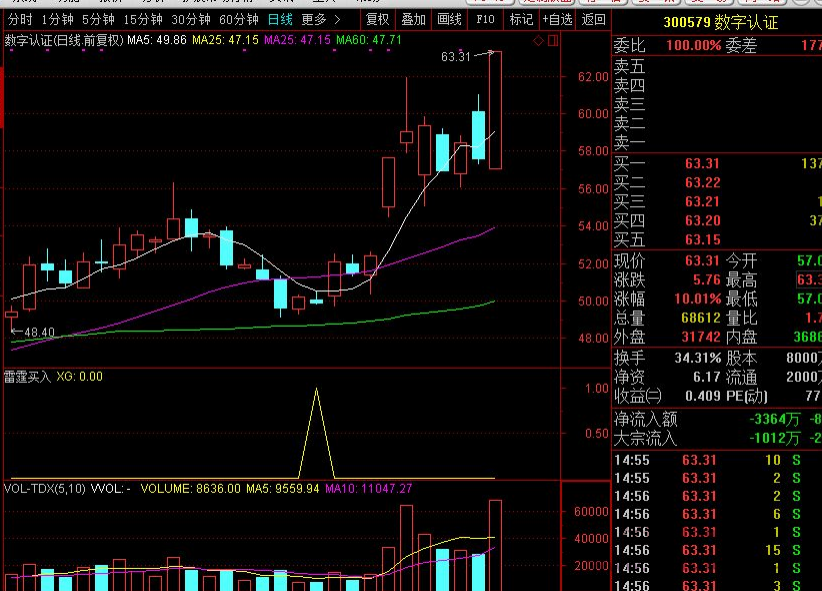Click the 标记 mark button
The height and width of the screenshot is (591, 822).
pyautogui.click(x=521, y=19)
